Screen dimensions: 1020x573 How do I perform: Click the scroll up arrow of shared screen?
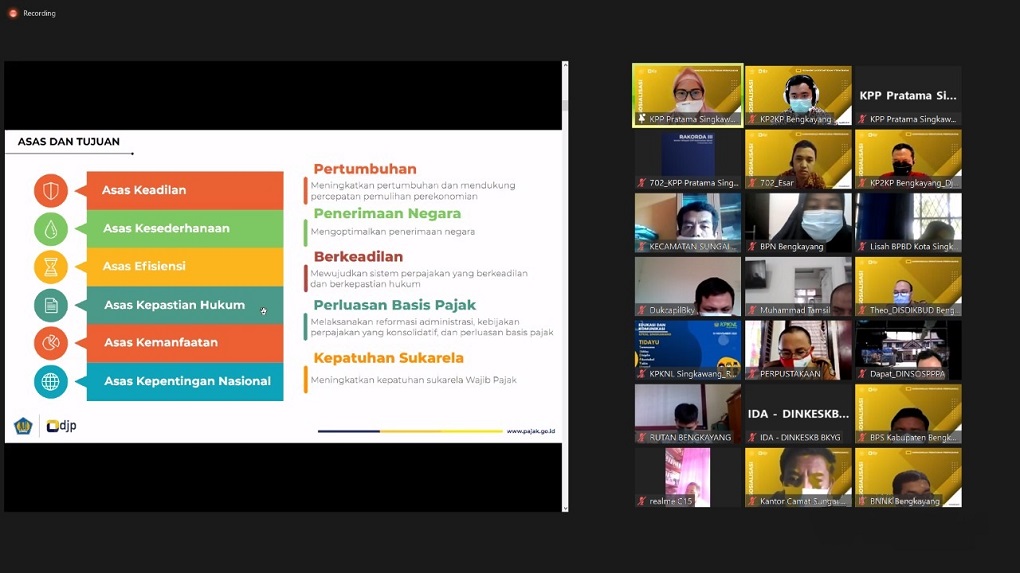(565, 66)
